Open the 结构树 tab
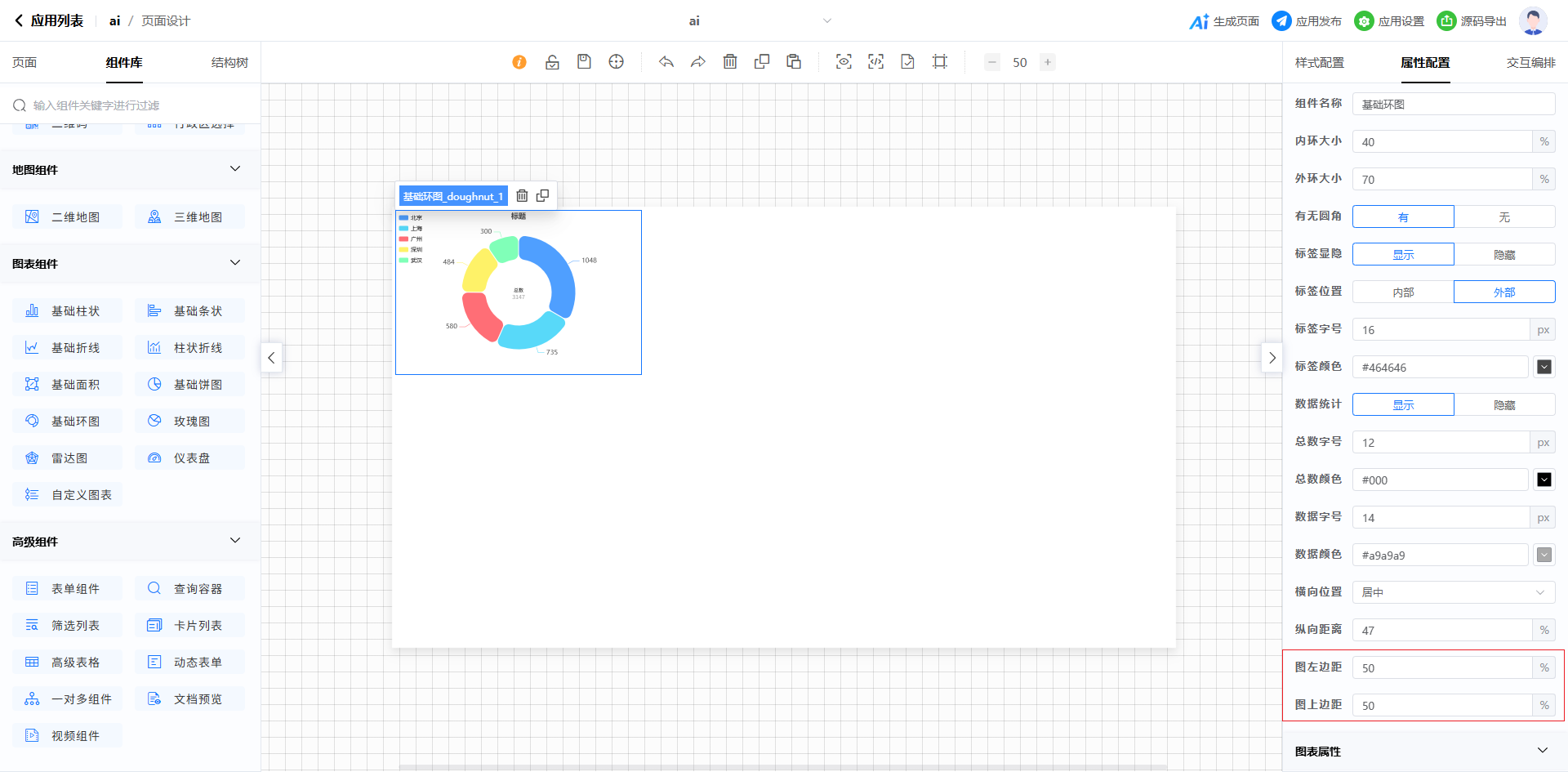This screenshot has height=772, width=1568. click(x=229, y=63)
